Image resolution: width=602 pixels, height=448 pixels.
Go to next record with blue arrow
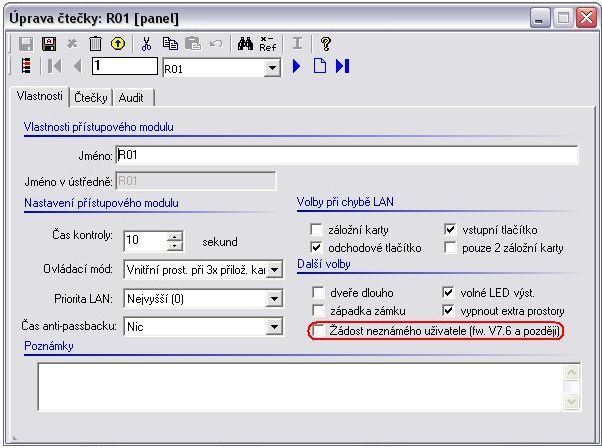pyautogui.click(x=297, y=67)
